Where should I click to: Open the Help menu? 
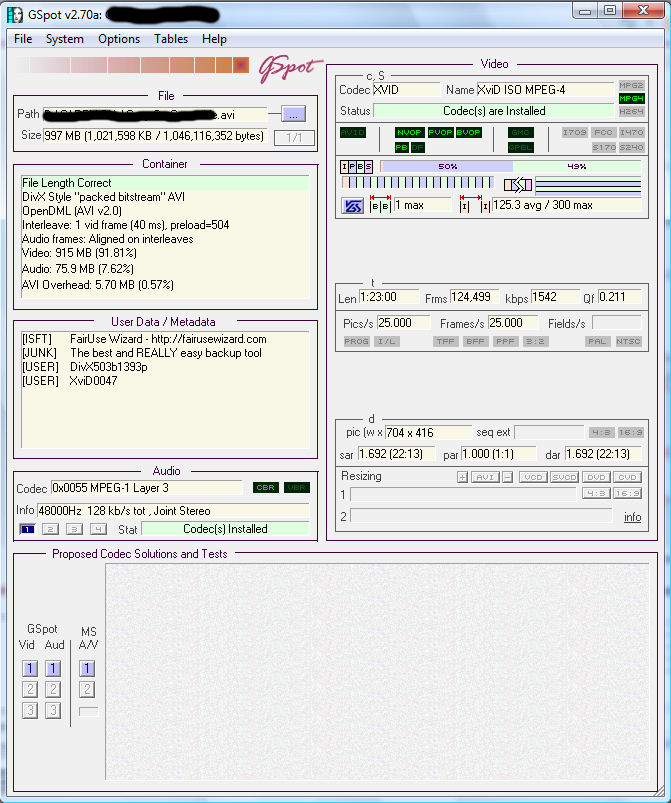214,39
